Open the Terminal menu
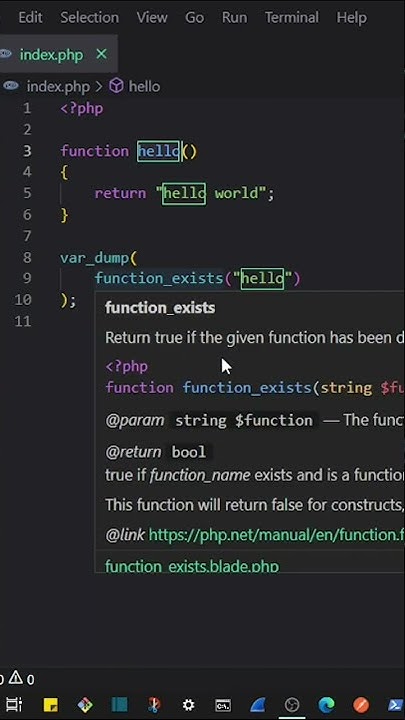 click(x=292, y=17)
